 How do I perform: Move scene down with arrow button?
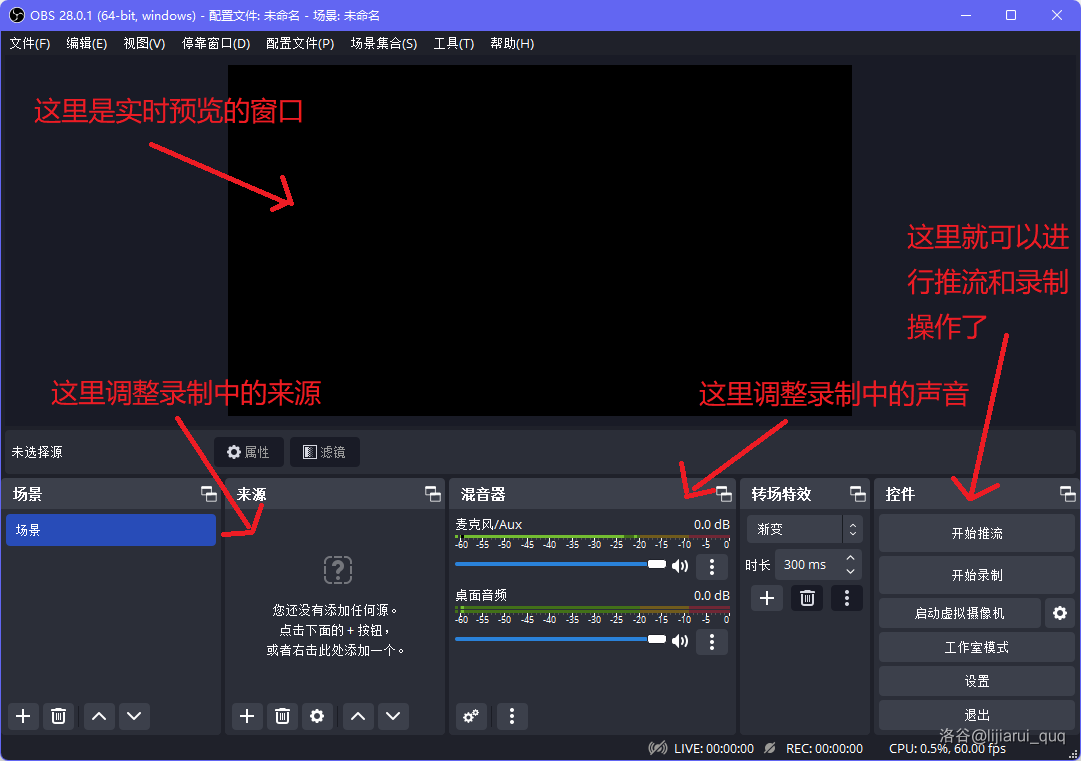point(134,716)
